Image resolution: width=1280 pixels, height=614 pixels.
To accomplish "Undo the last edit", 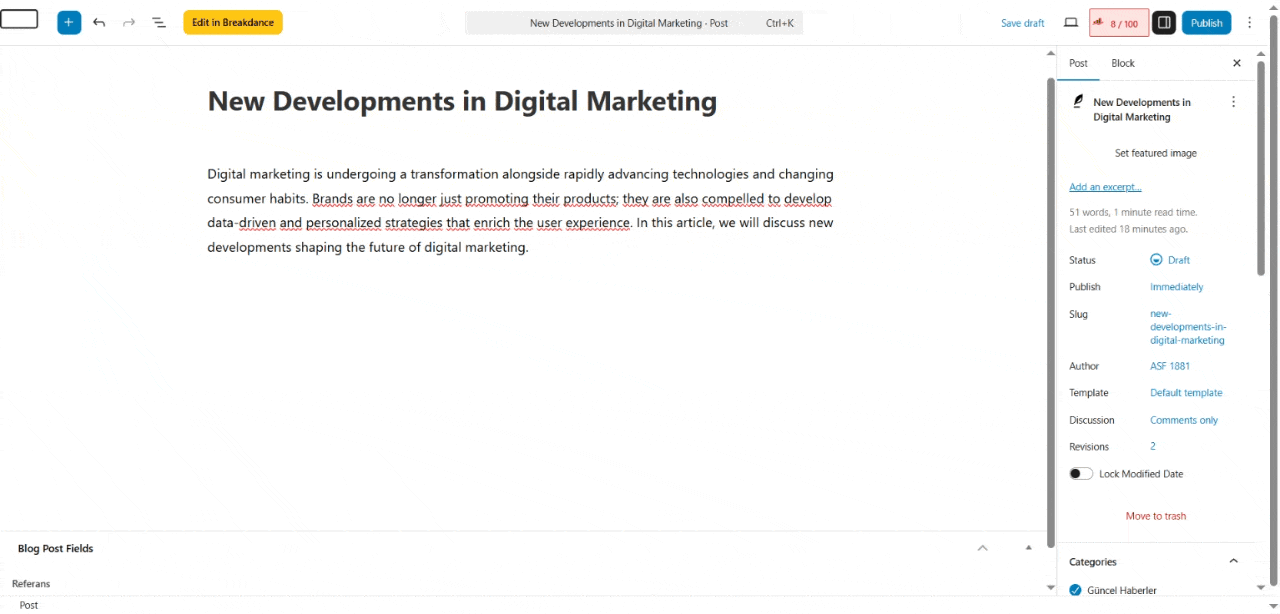I will (99, 22).
